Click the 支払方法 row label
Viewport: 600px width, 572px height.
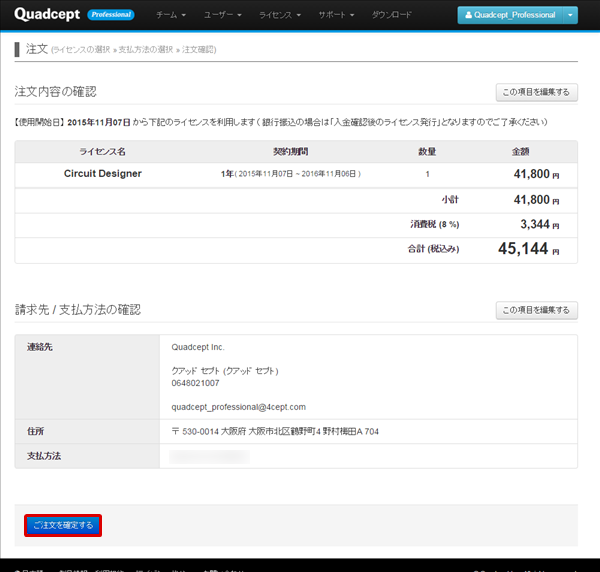(44, 456)
